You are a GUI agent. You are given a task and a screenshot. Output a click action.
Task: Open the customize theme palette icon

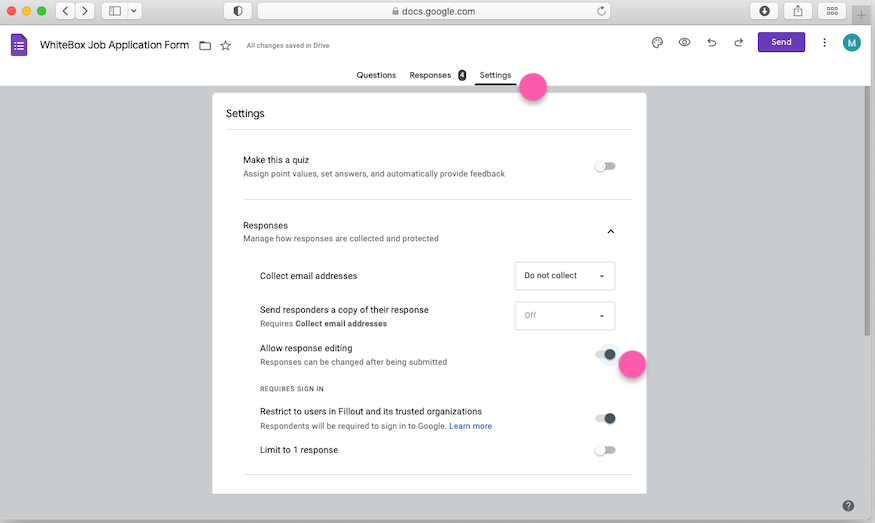click(x=657, y=43)
